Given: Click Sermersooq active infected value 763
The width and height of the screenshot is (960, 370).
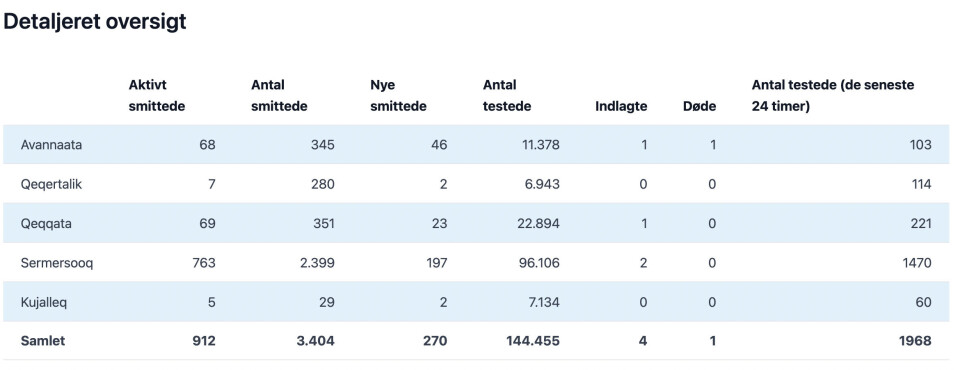Looking at the screenshot, I should click(x=203, y=263).
